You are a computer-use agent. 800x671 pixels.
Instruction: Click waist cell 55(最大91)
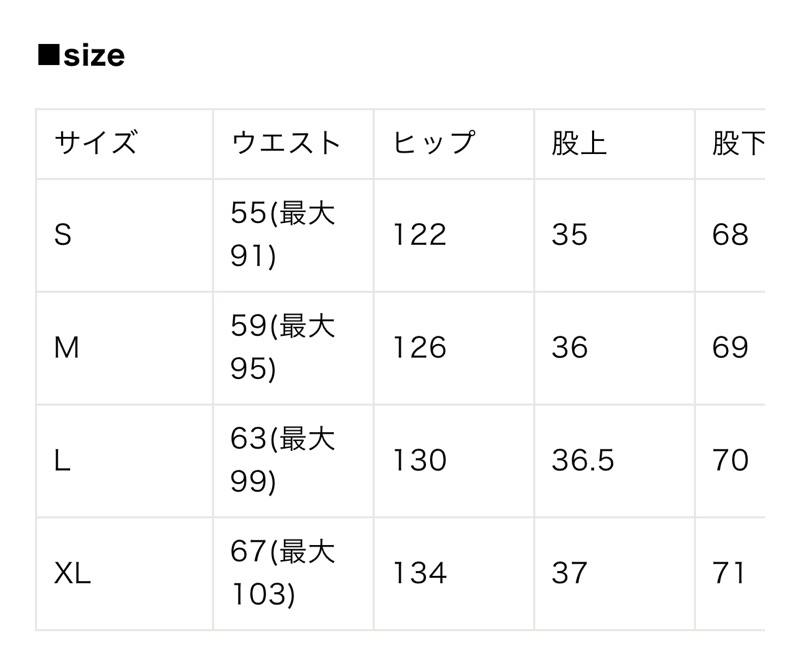click(283, 235)
